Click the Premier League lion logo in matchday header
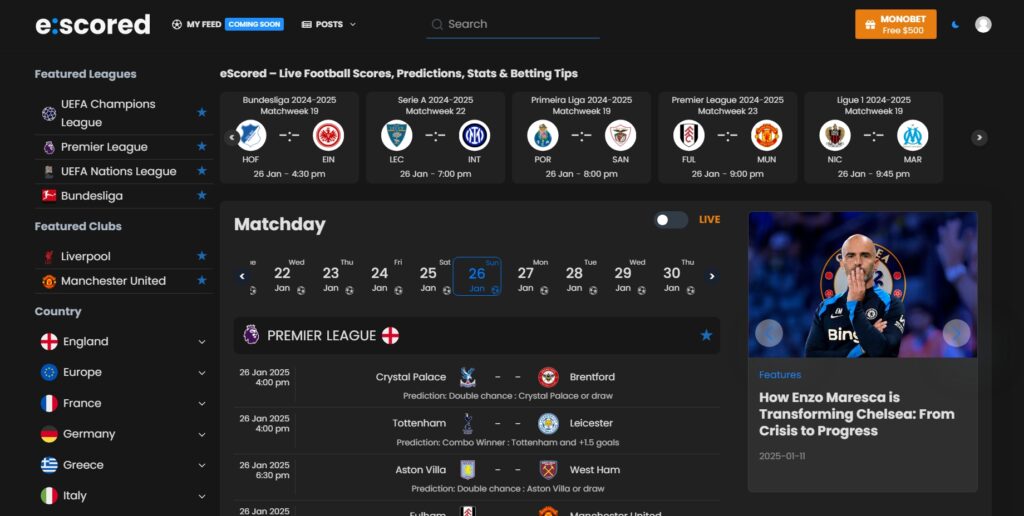Viewport: 1024px width, 516px height. [251, 334]
